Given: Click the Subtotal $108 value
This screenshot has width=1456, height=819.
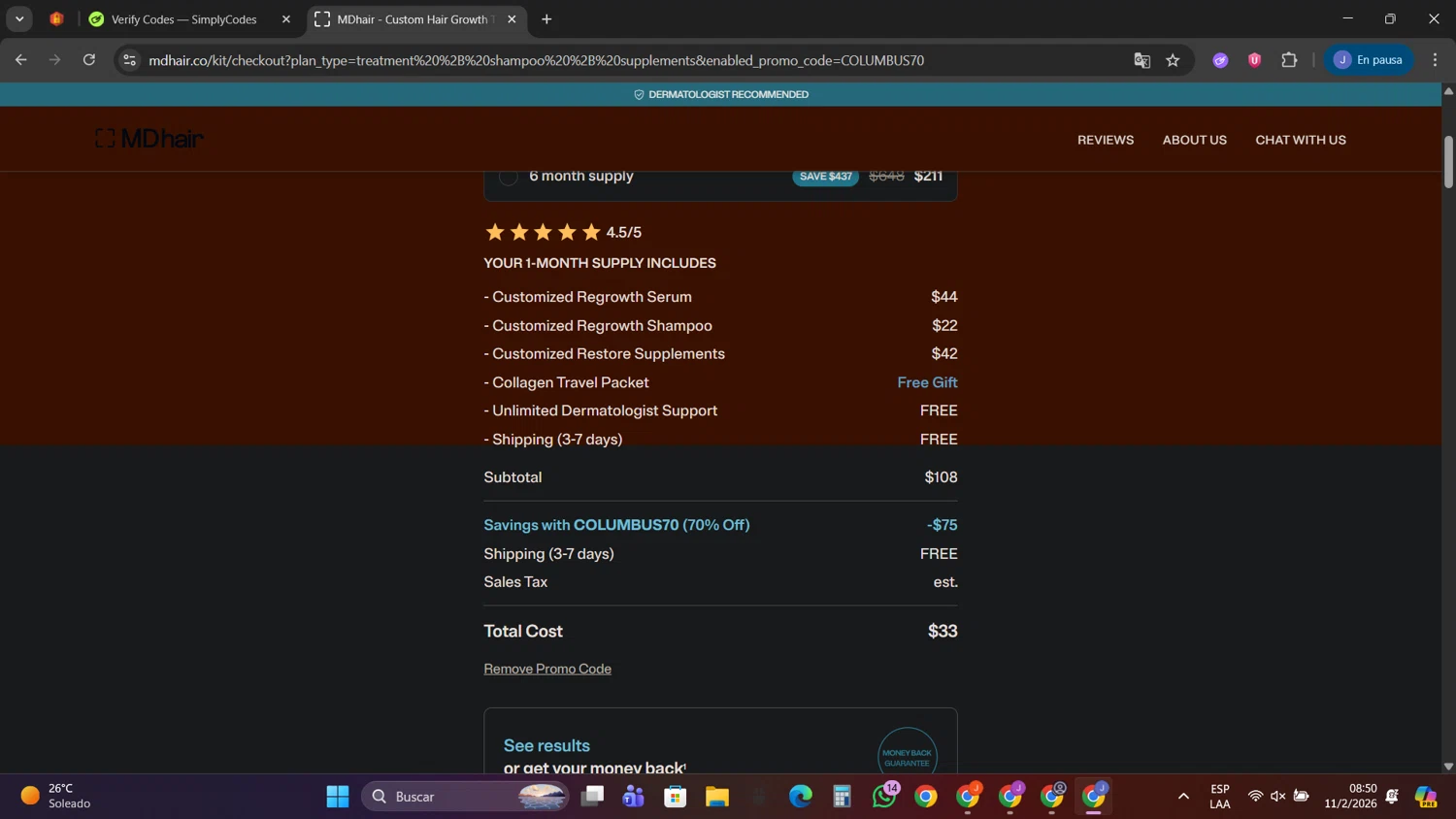Looking at the screenshot, I should 941,477.
